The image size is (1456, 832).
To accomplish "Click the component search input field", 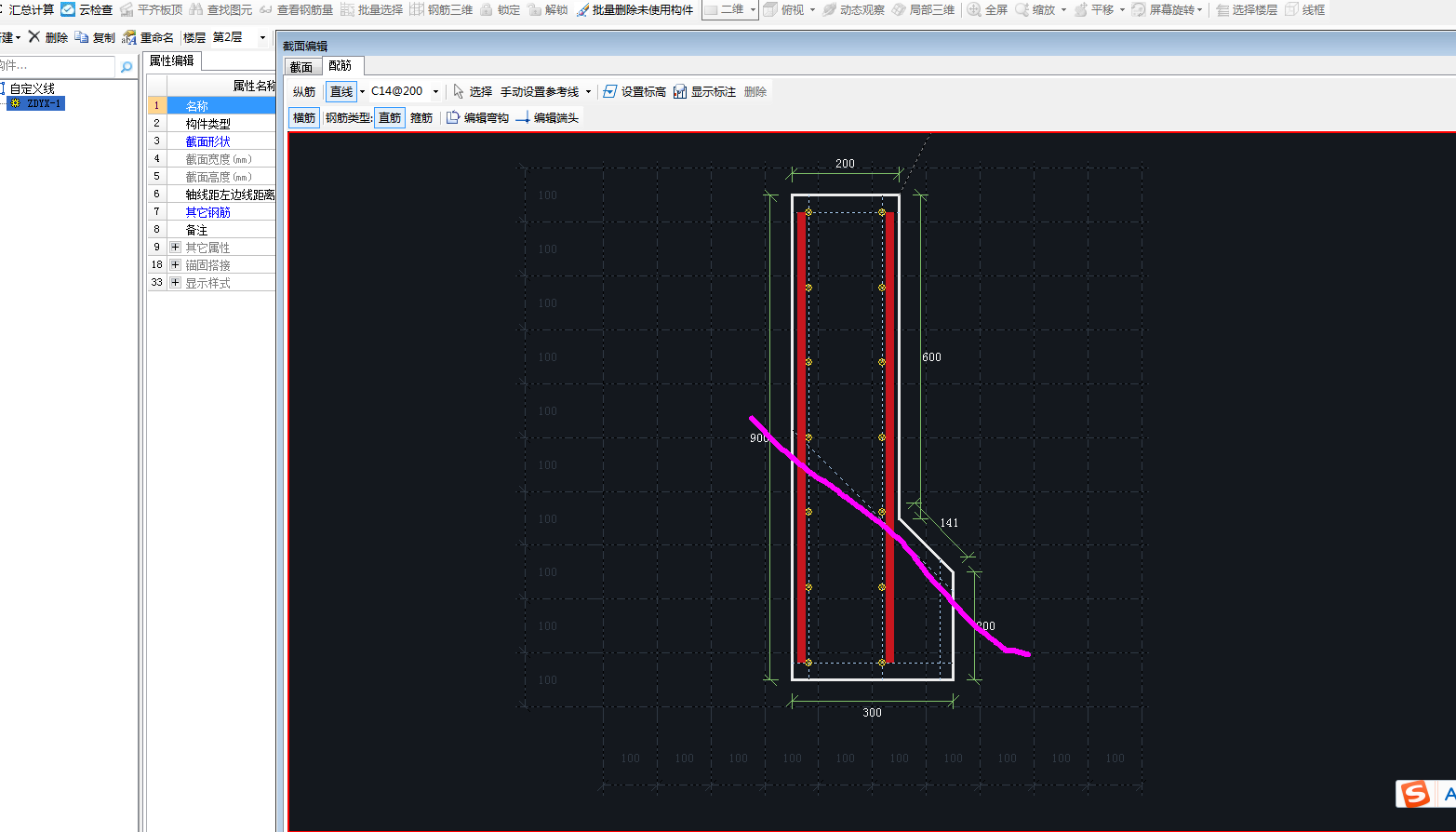I will pos(57,67).
